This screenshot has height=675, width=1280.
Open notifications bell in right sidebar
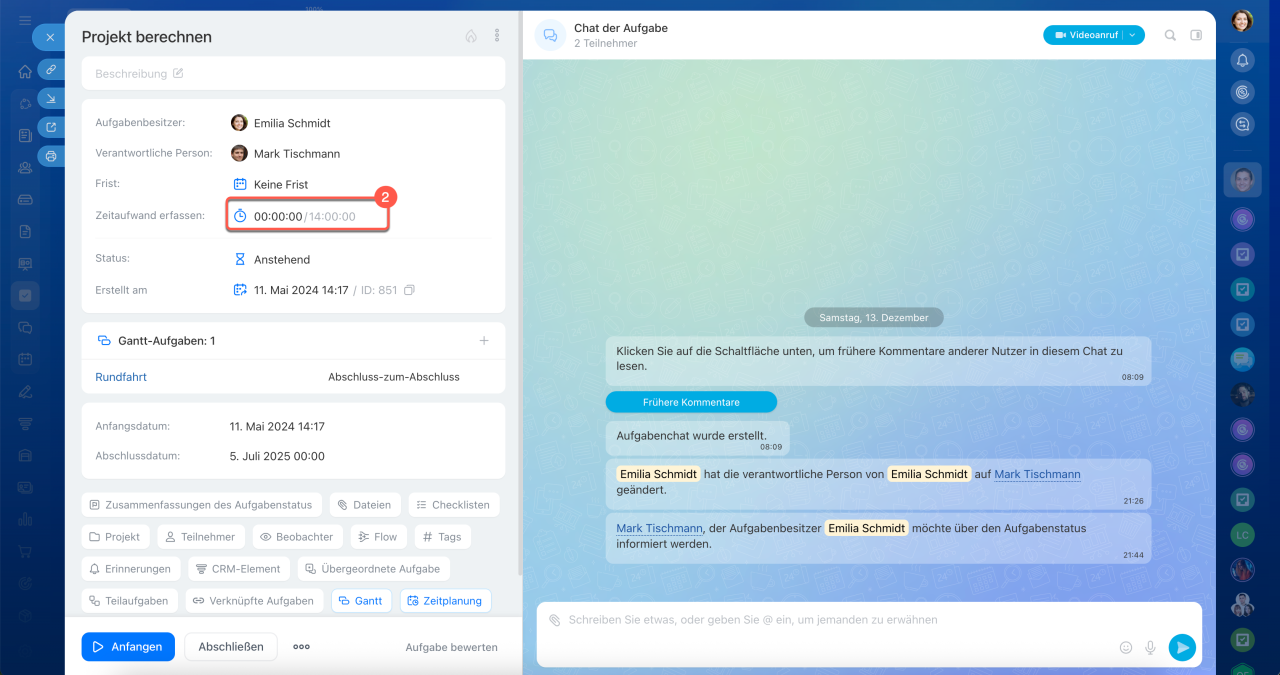[x=1242, y=61]
